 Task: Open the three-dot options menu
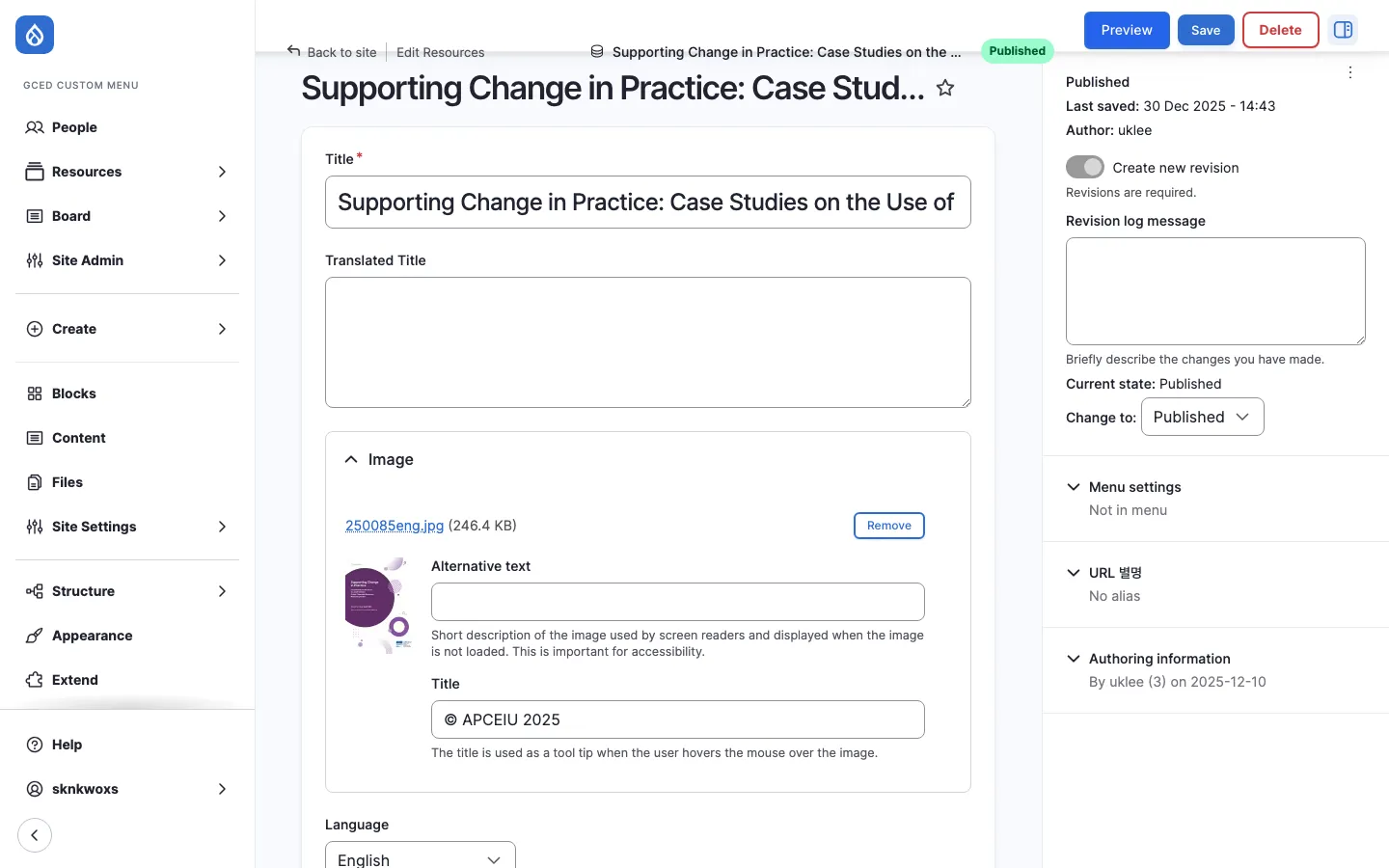[x=1350, y=72]
